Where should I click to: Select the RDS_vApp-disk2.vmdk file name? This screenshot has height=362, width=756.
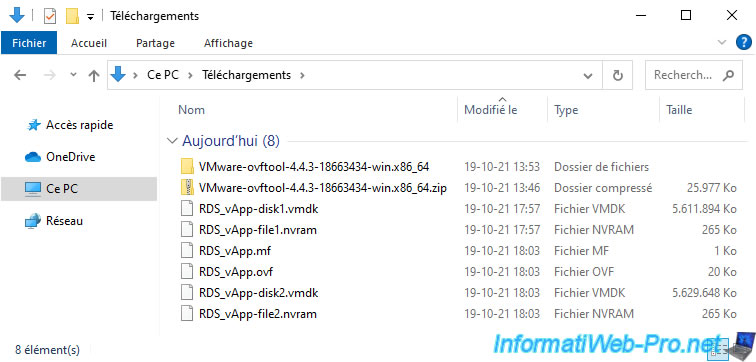pos(258,293)
